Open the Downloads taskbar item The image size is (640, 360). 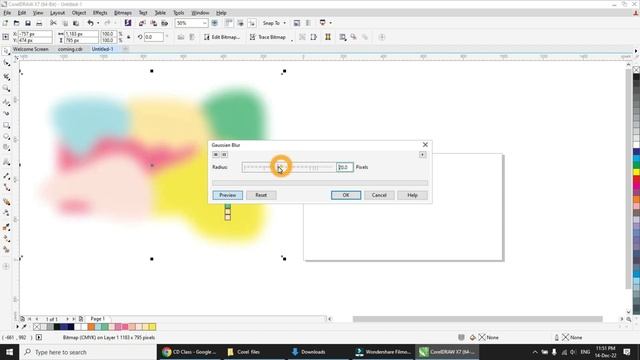(x=309, y=352)
